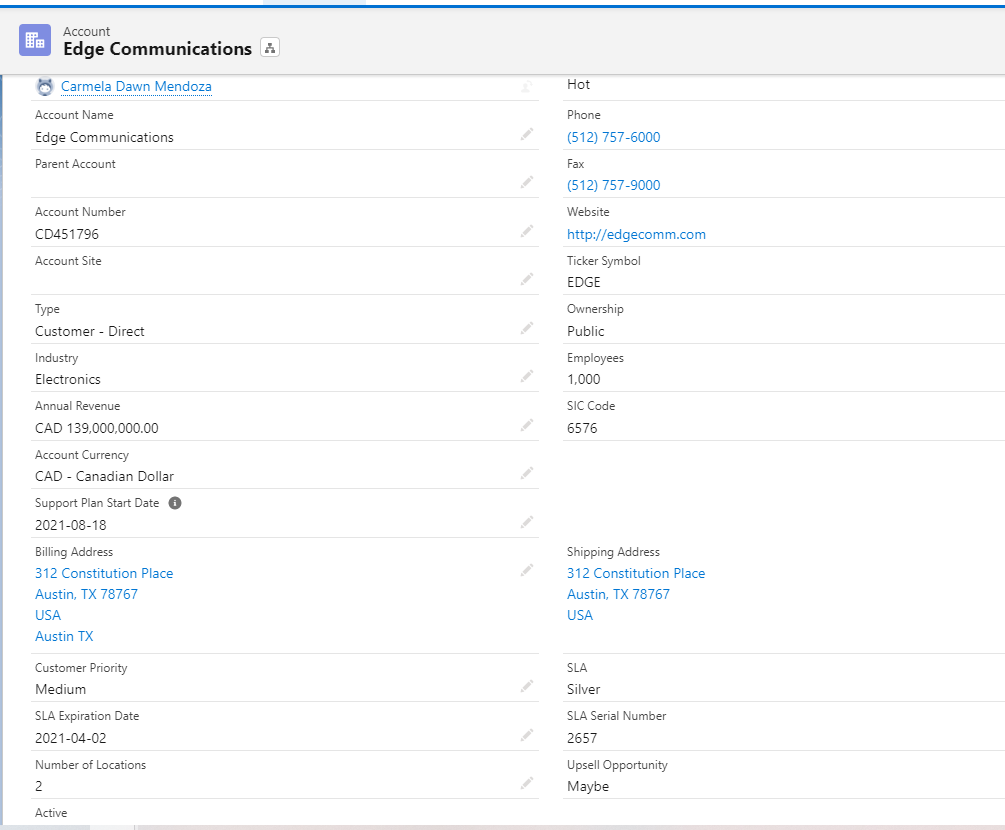1005x830 pixels.
Task: Click the Annual Revenue edit pencil
Action: pos(527,425)
